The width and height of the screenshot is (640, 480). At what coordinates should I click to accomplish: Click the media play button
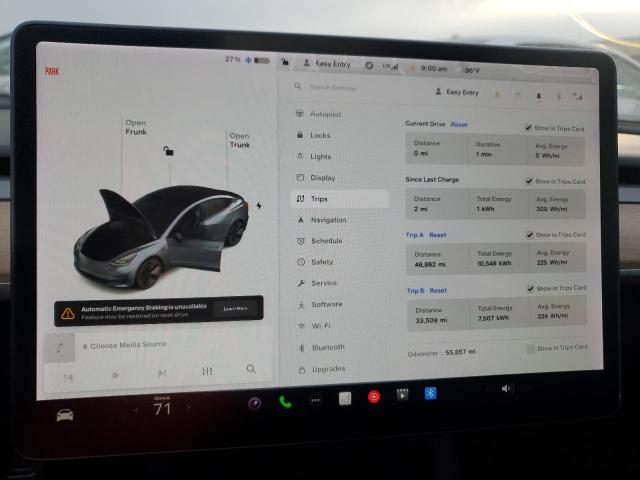[116, 375]
